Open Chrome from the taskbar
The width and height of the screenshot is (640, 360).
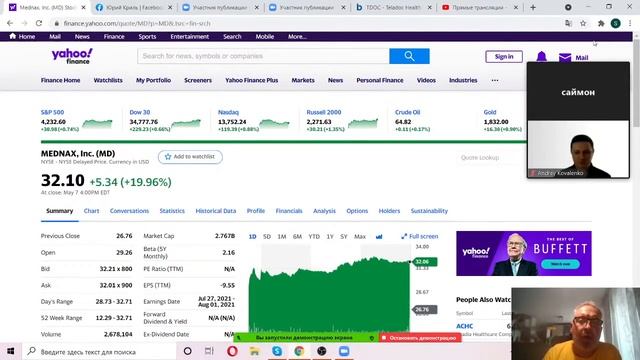point(299,351)
